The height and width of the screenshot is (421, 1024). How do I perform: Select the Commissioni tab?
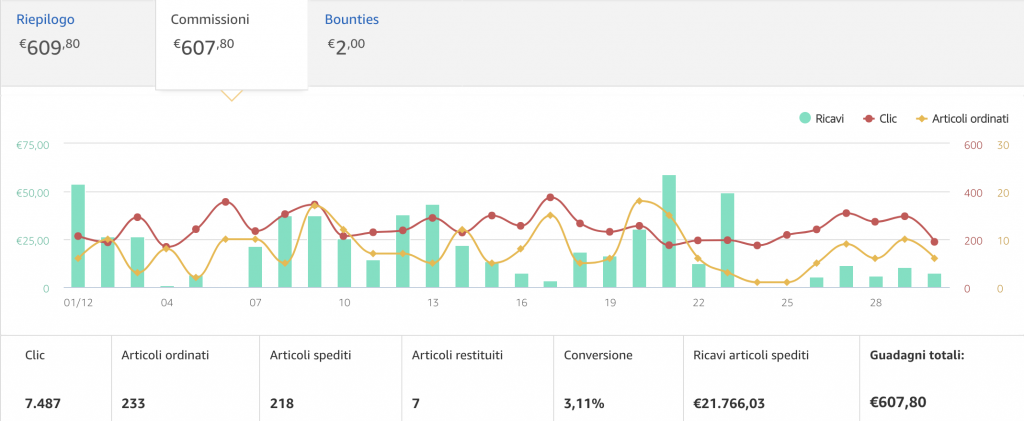pos(231,44)
